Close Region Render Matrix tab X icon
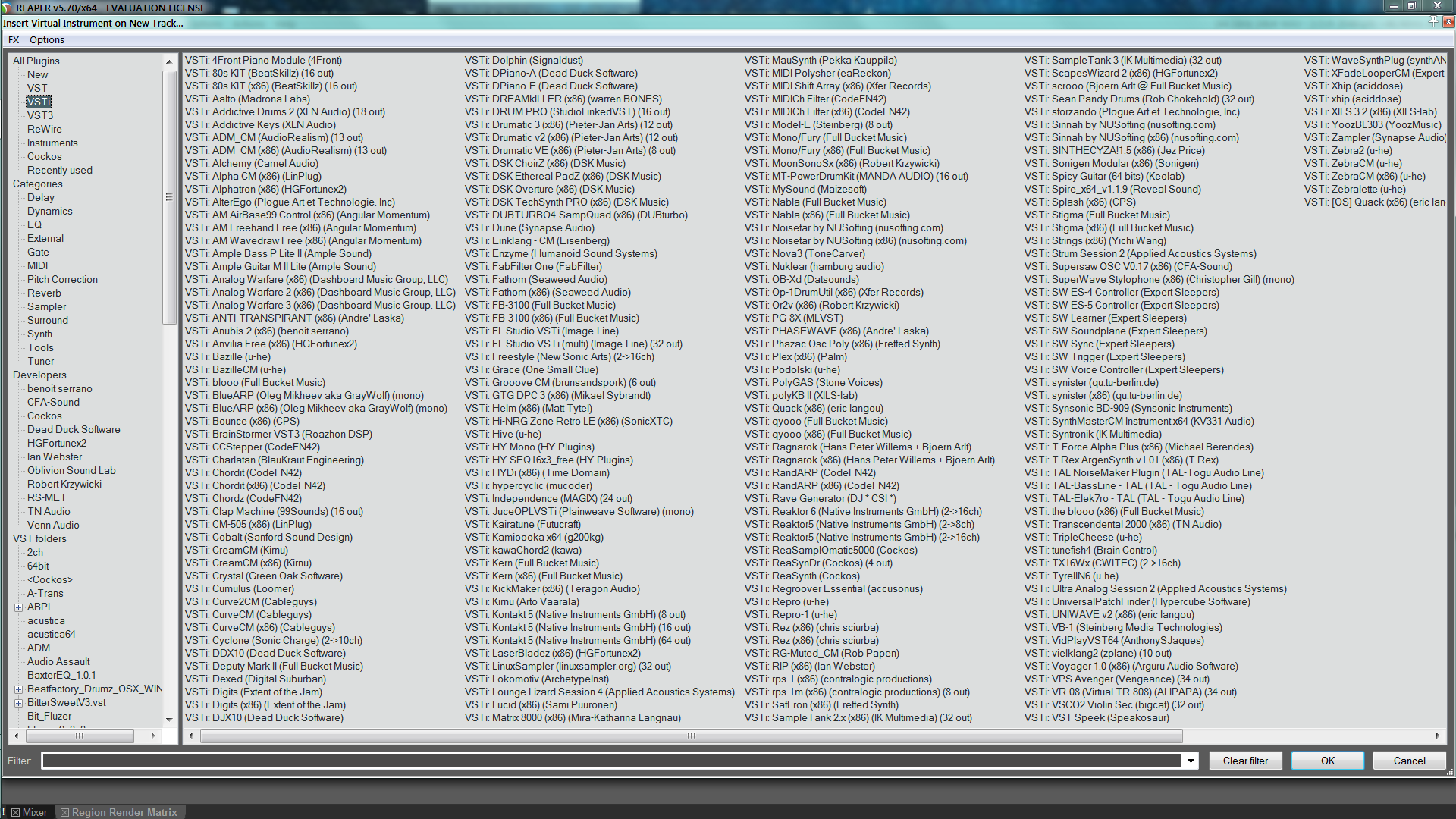The width and height of the screenshot is (1456, 819). click(x=64, y=812)
